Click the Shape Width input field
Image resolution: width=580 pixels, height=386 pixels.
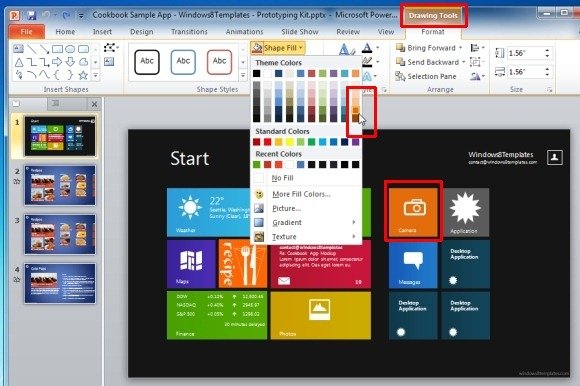[x=525, y=72]
